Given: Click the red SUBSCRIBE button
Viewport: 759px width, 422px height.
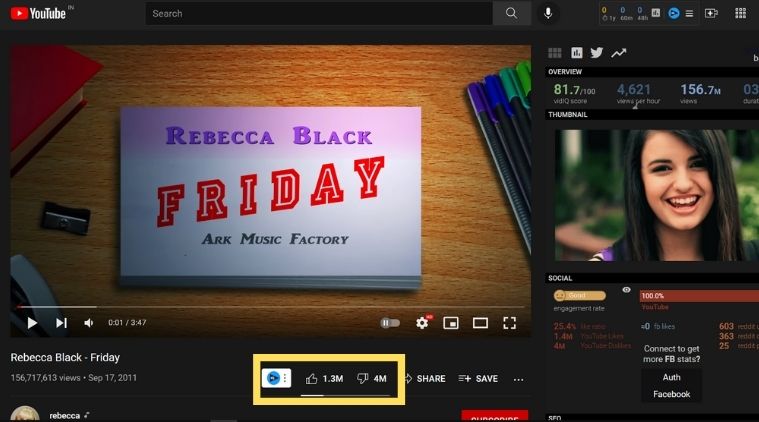Looking at the screenshot, I should [x=494, y=417].
